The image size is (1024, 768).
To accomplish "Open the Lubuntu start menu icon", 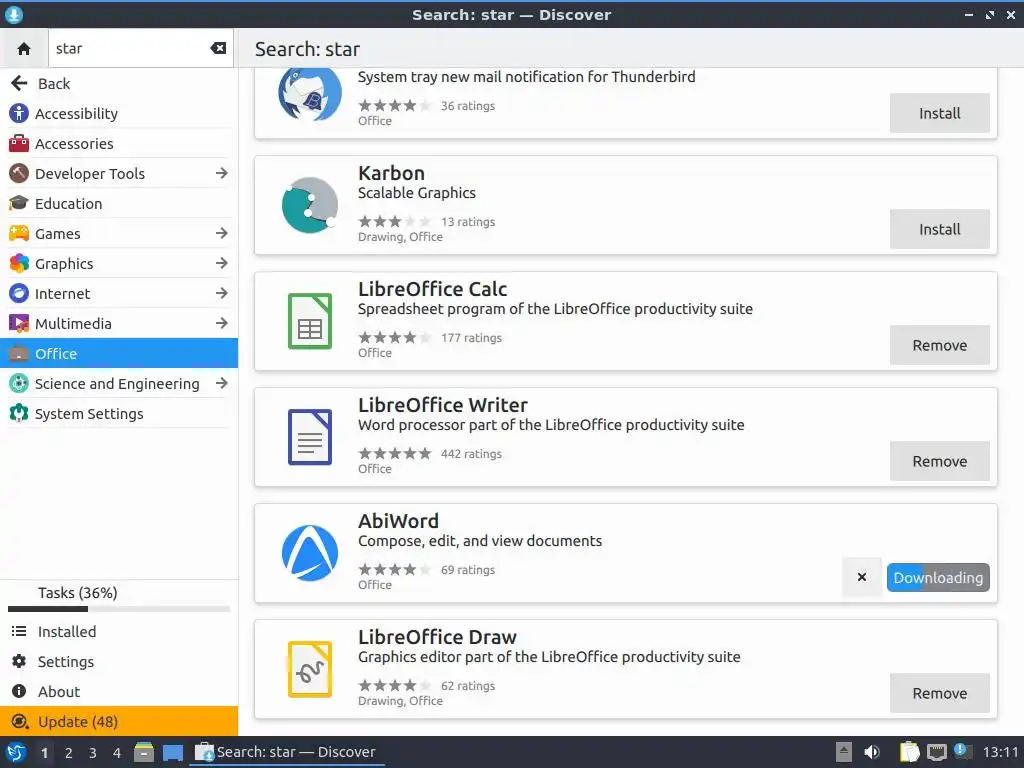I will [x=16, y=752].
